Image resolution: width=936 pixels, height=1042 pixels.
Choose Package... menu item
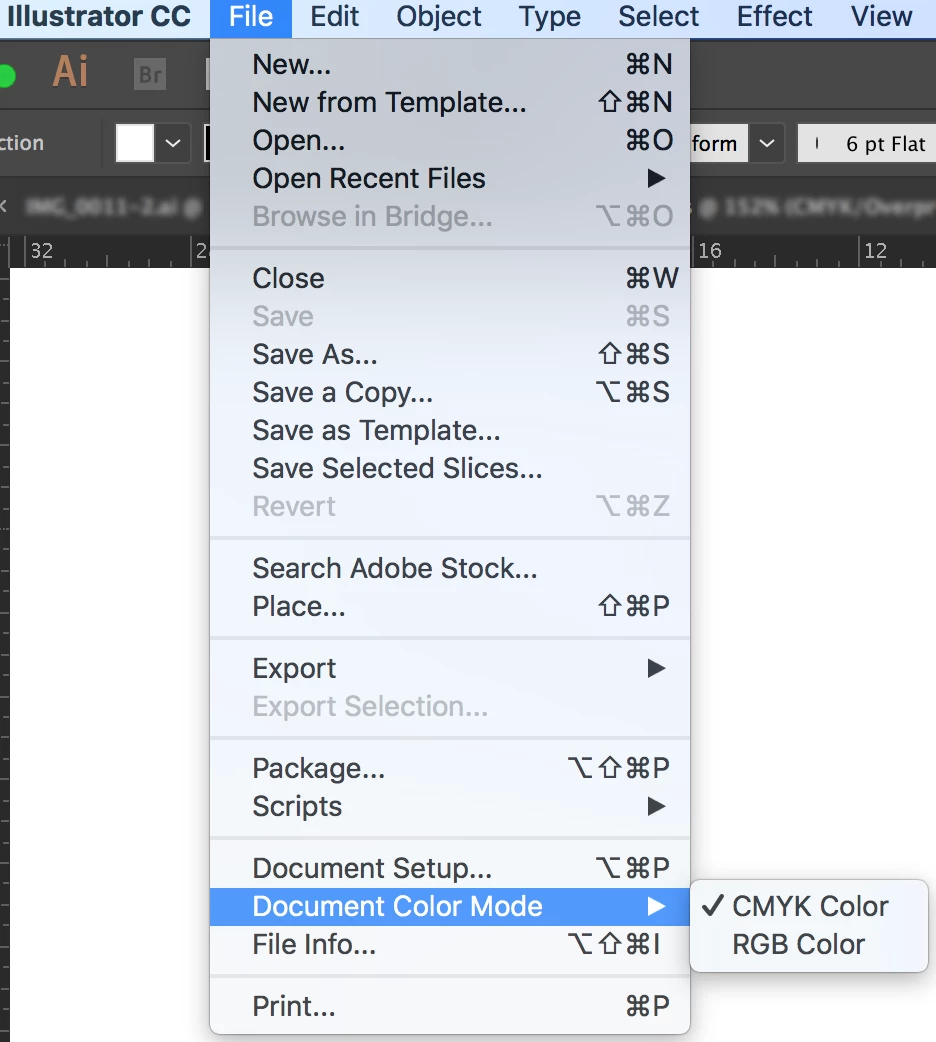[x=450, y=768]
